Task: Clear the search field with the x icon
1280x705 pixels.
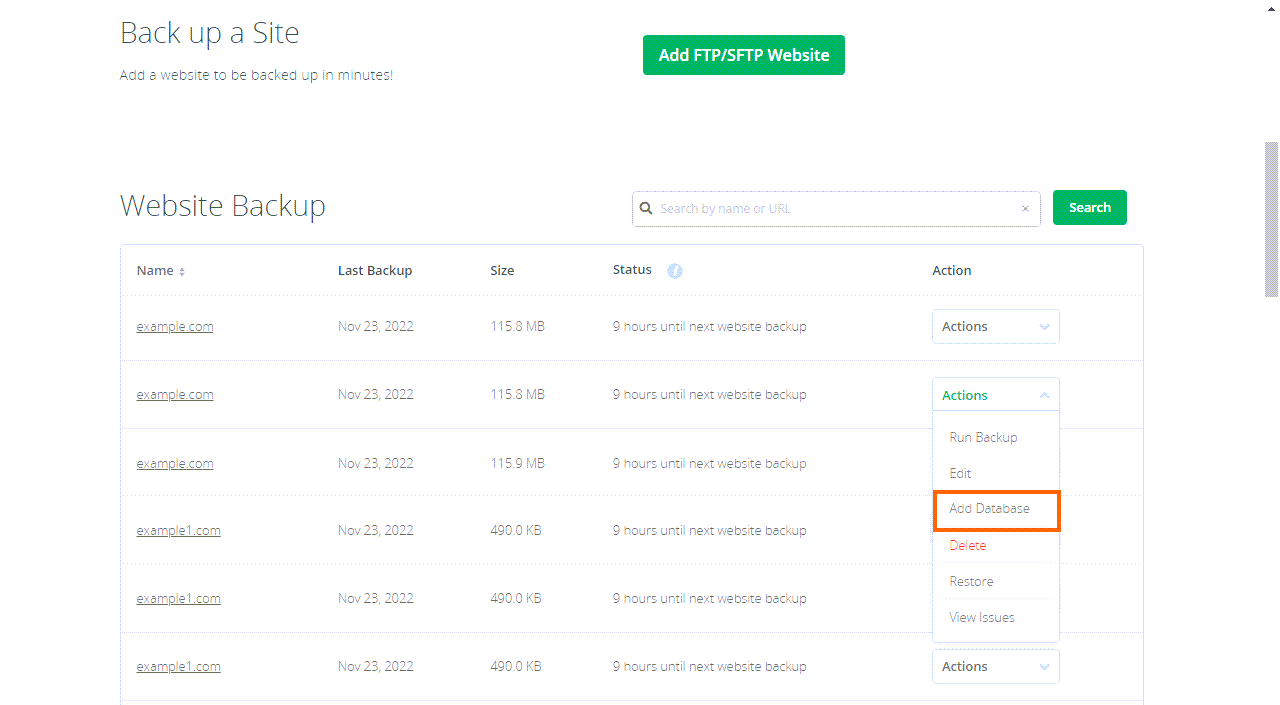Action: pos(1025,208)
